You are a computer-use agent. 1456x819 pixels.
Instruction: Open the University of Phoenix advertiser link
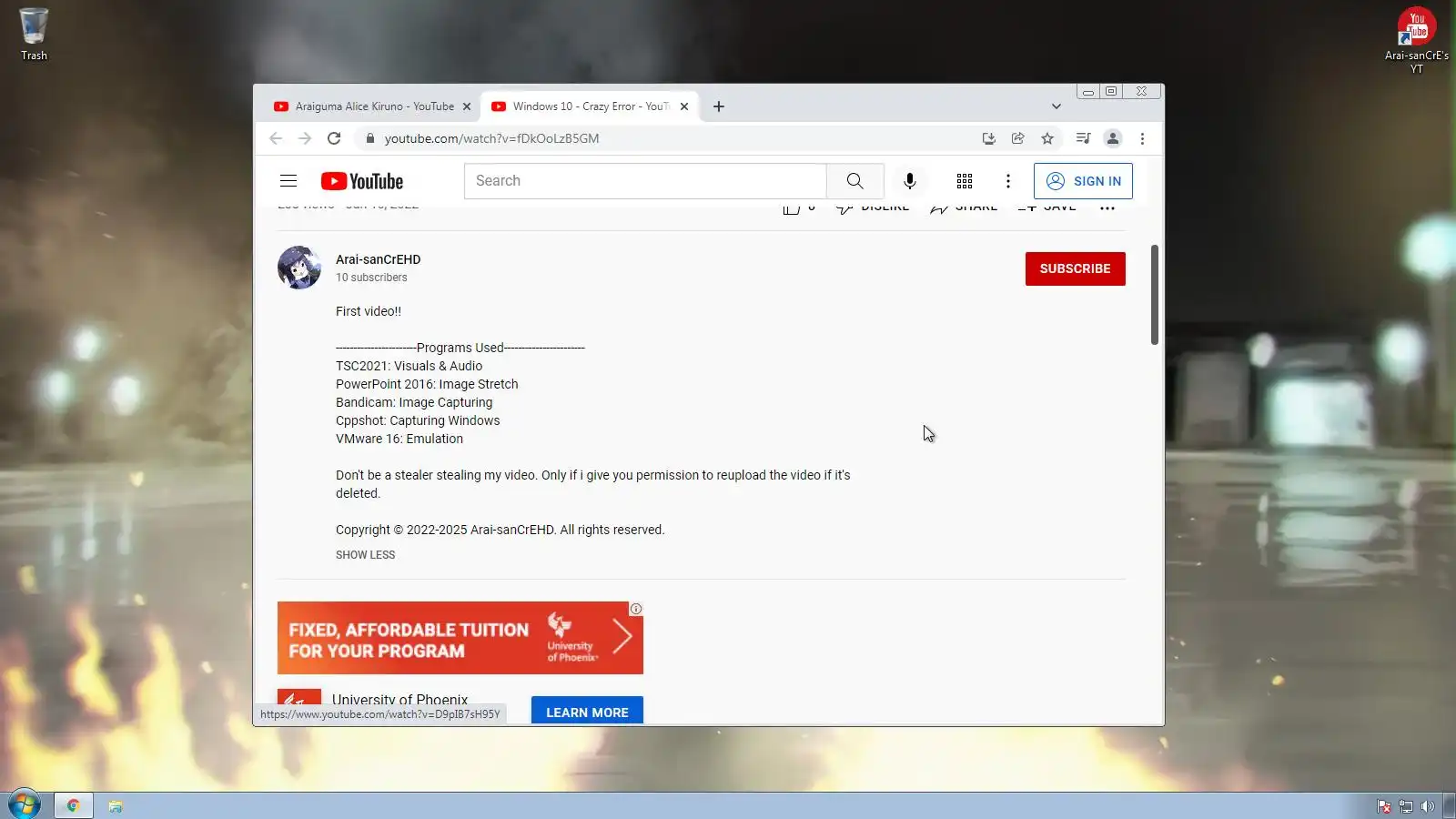400,700
